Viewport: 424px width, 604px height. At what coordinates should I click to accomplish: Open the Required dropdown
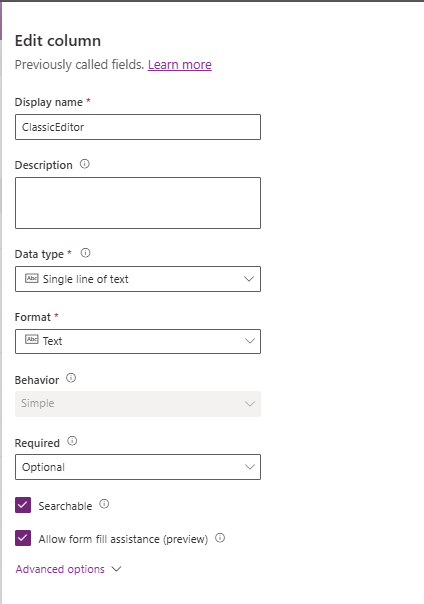[138, 467]
